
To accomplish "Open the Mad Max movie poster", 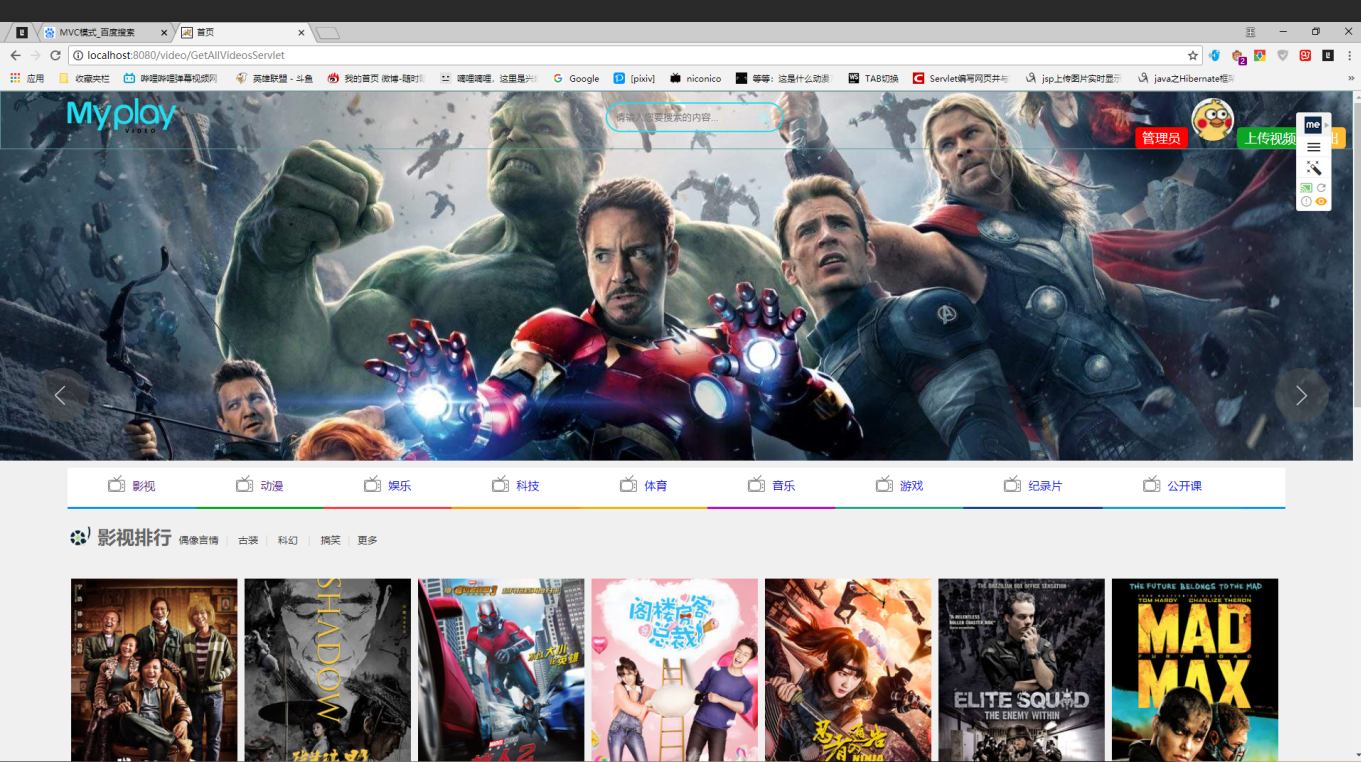I will pos(1195,670).
